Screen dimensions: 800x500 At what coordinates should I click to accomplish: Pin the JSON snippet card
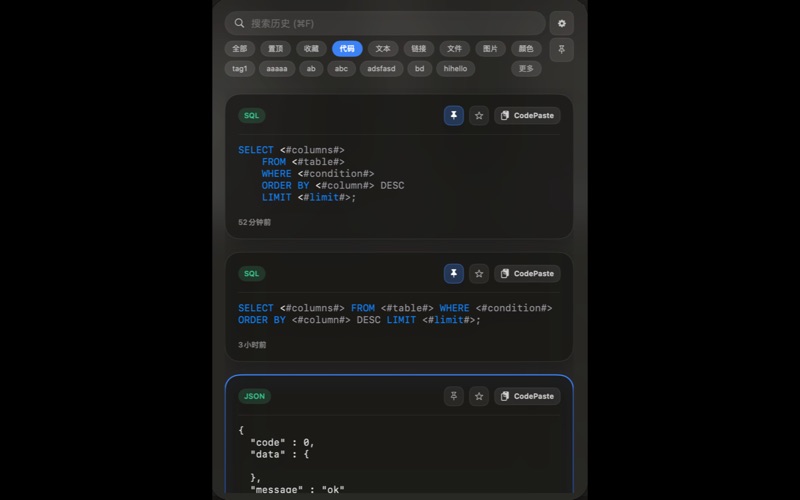coord(454,396)
